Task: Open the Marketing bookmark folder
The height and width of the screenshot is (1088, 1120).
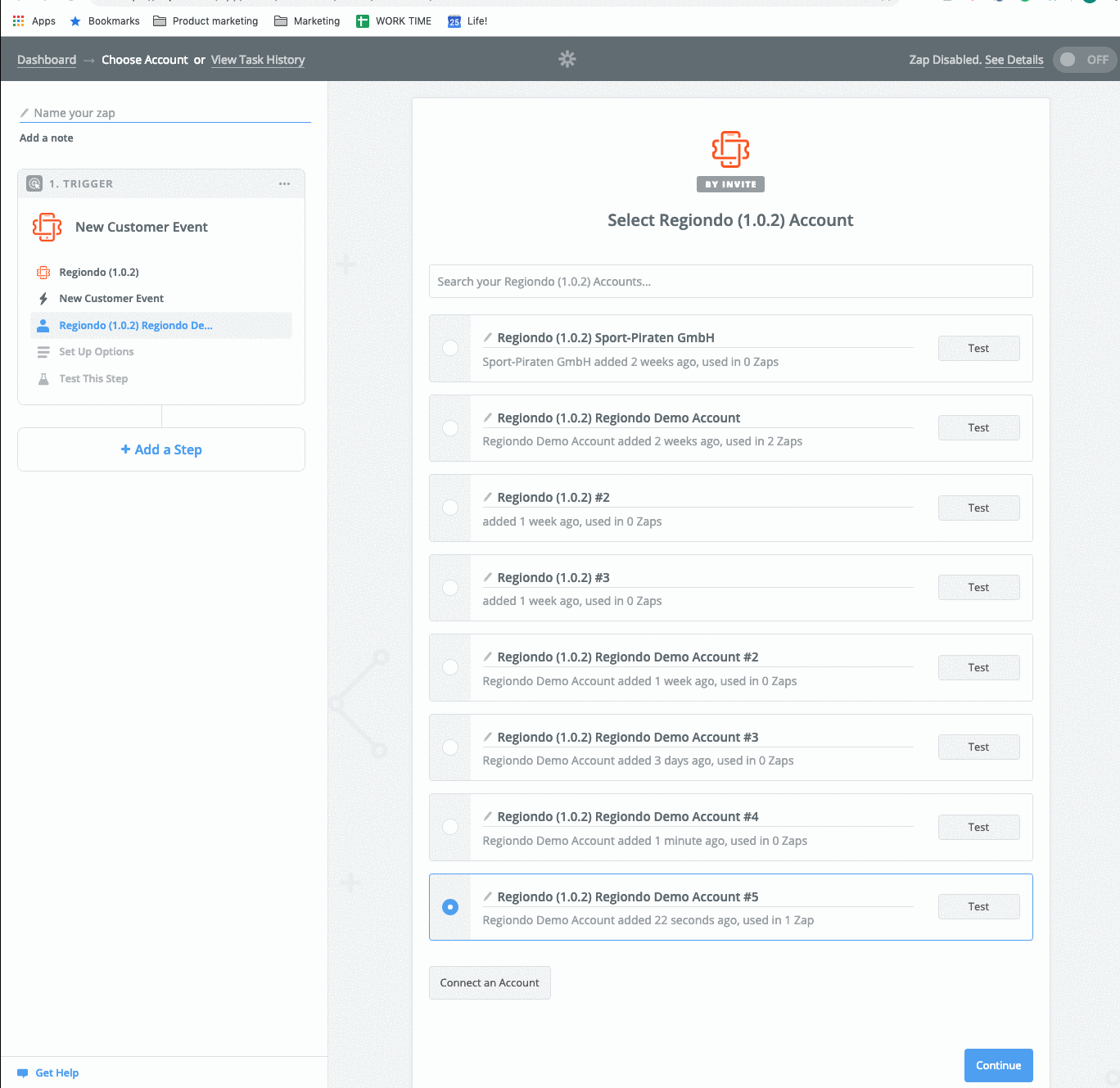Action: tap(307, 21)
